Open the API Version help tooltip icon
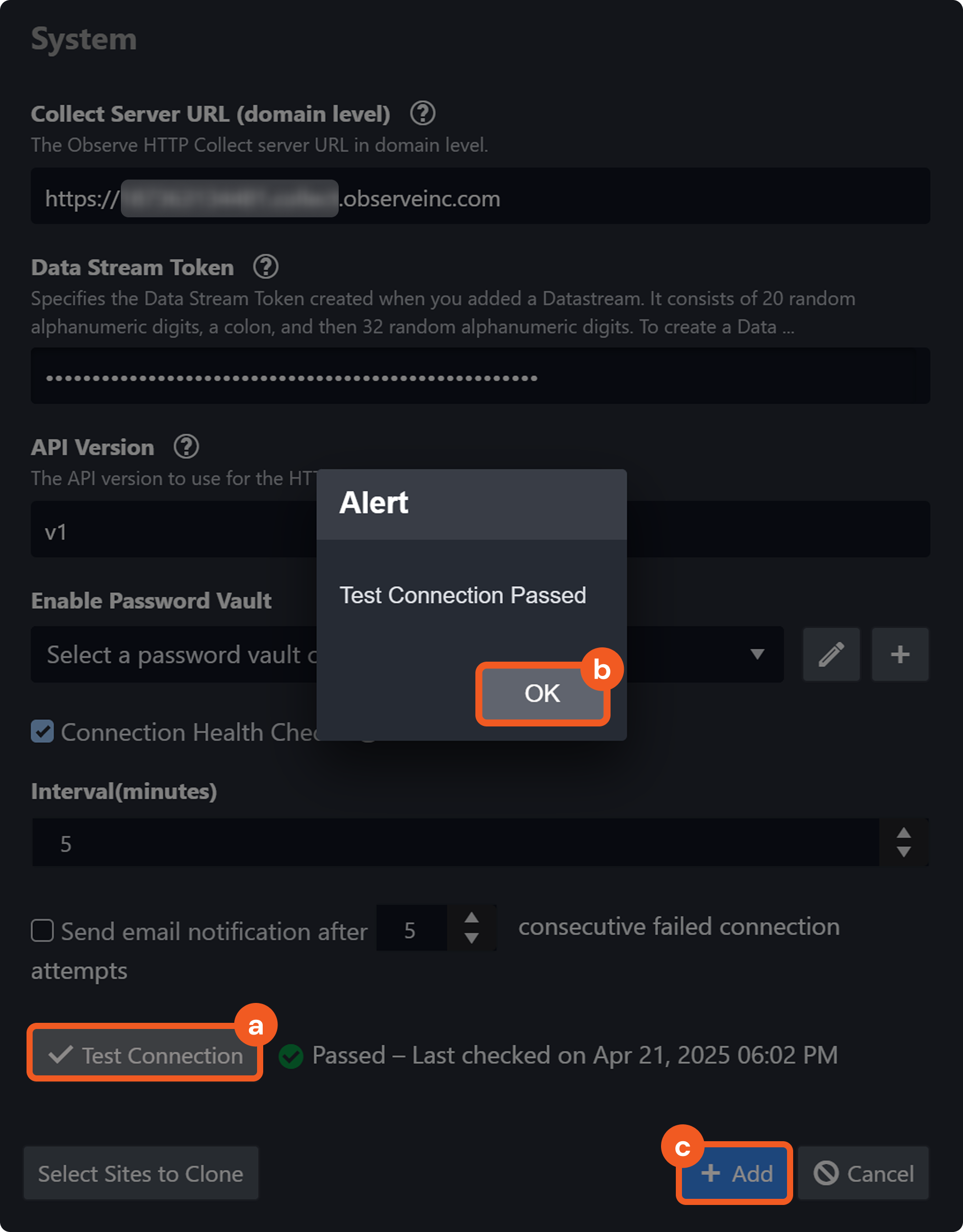The width and height of the screenshot is (963, 1232). [x=186, y=447]
